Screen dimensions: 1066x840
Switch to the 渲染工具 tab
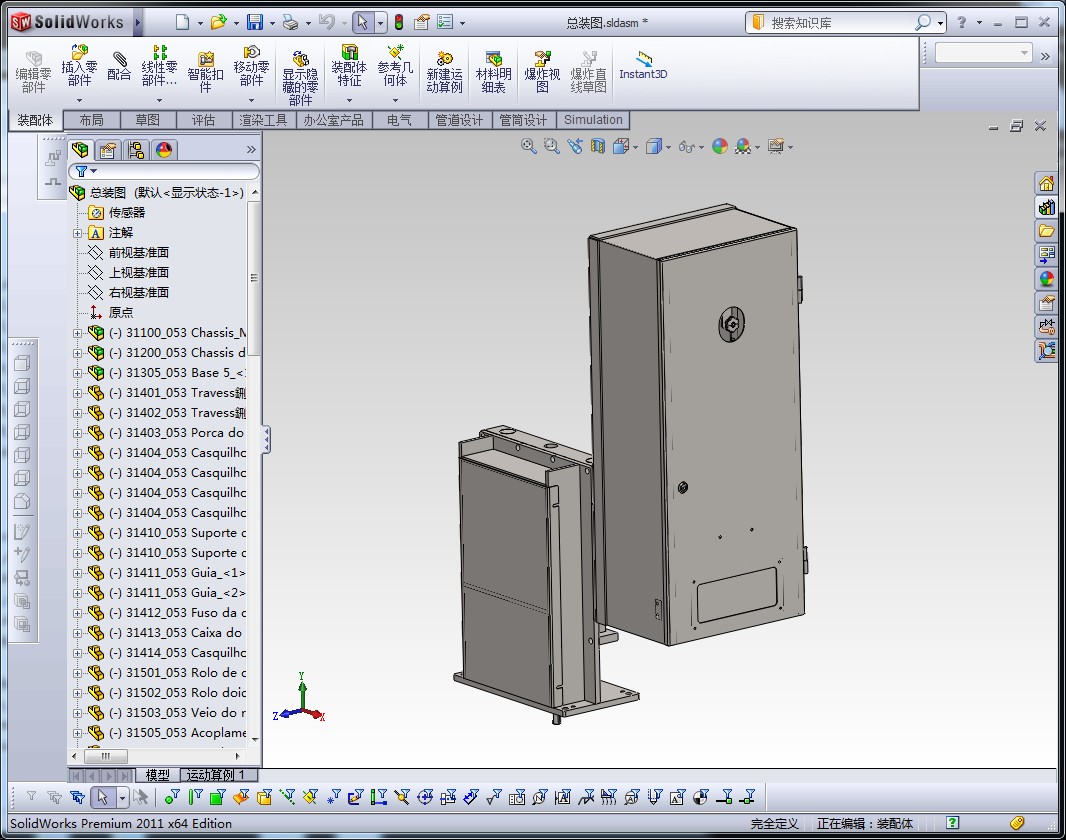click(x=263, y=120)
